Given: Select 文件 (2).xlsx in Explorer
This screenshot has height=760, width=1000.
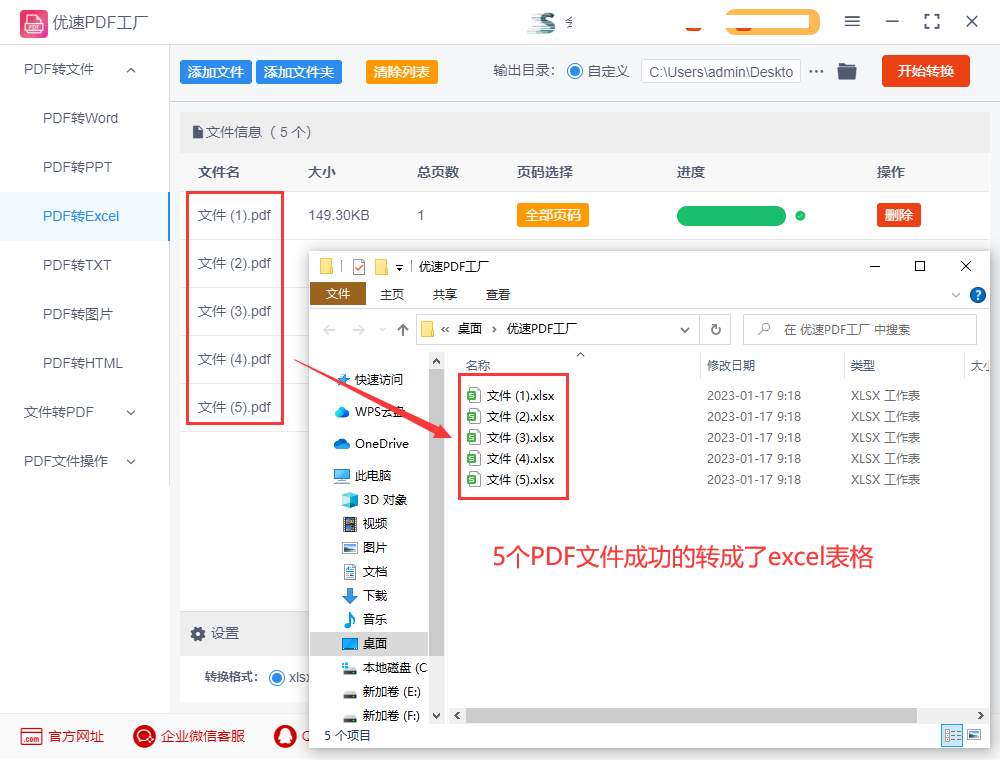Looking at the screenshot, I should [520, 417].
